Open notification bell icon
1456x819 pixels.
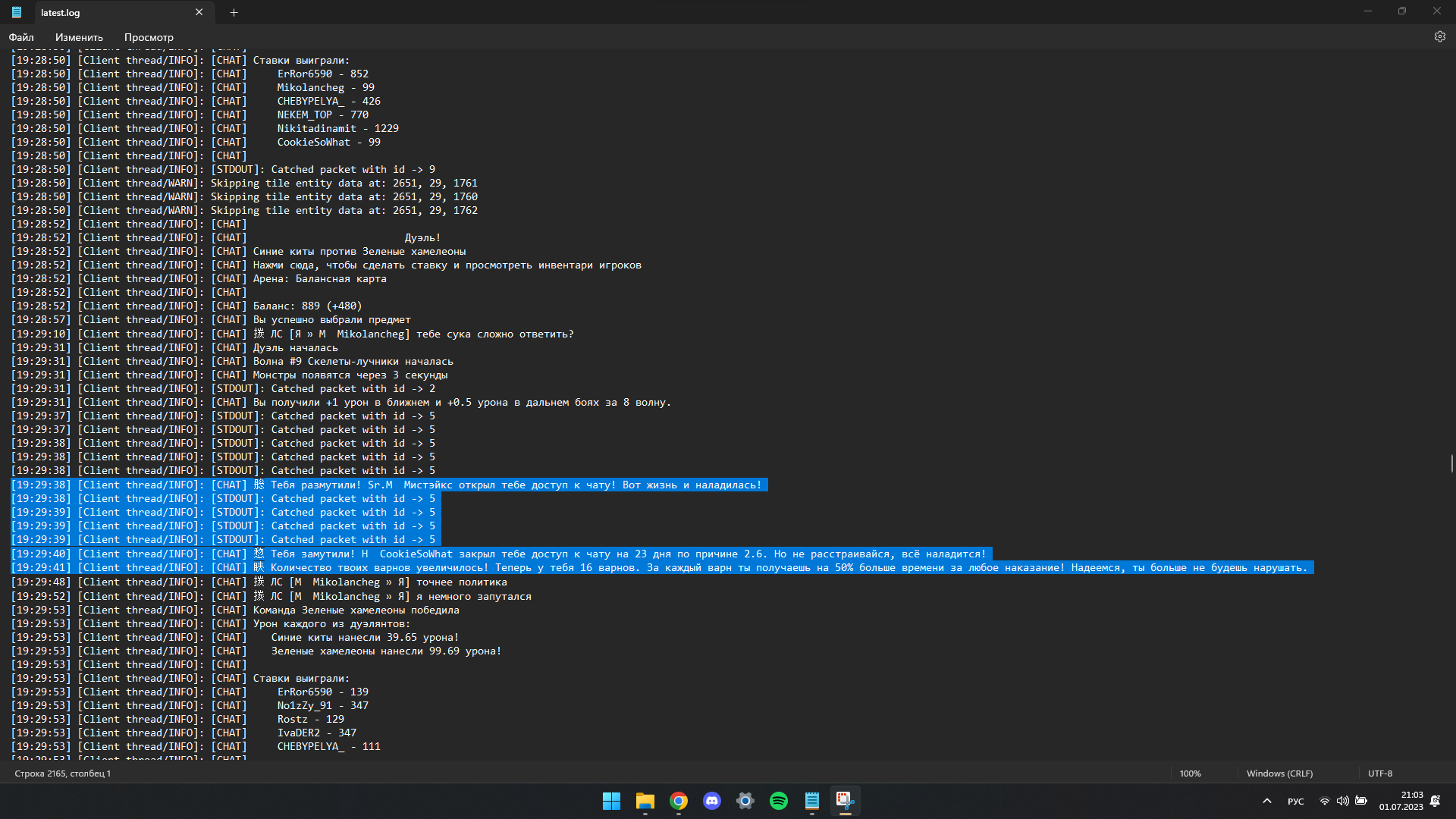[1436, 801]
